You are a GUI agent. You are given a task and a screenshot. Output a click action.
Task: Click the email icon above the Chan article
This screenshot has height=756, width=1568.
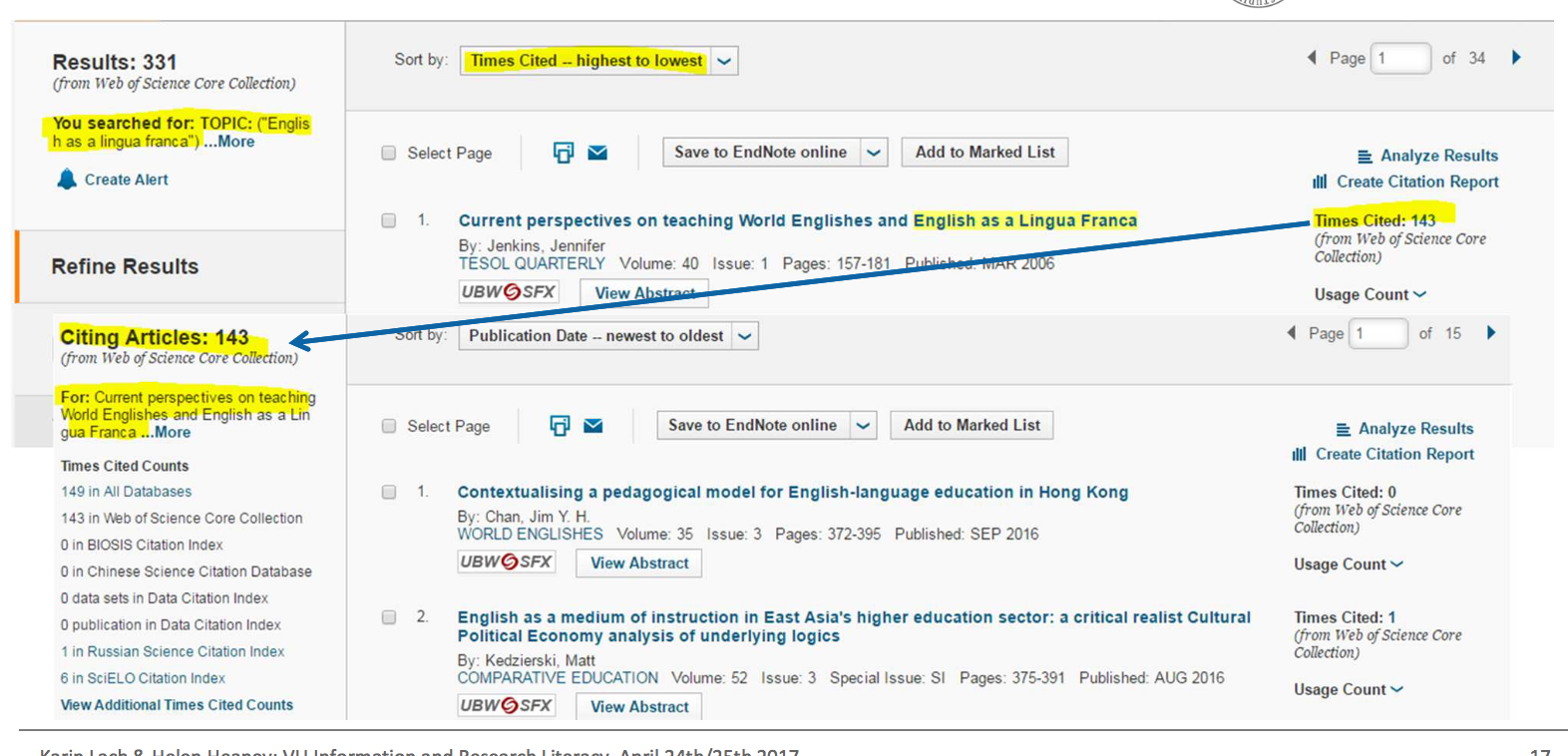click(x=593, y=426)
